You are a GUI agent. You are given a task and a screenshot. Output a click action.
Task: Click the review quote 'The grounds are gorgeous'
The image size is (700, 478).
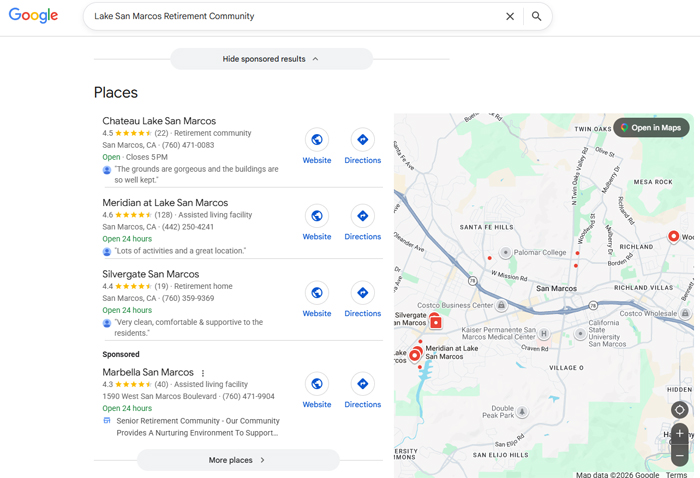tap(196, 175)
